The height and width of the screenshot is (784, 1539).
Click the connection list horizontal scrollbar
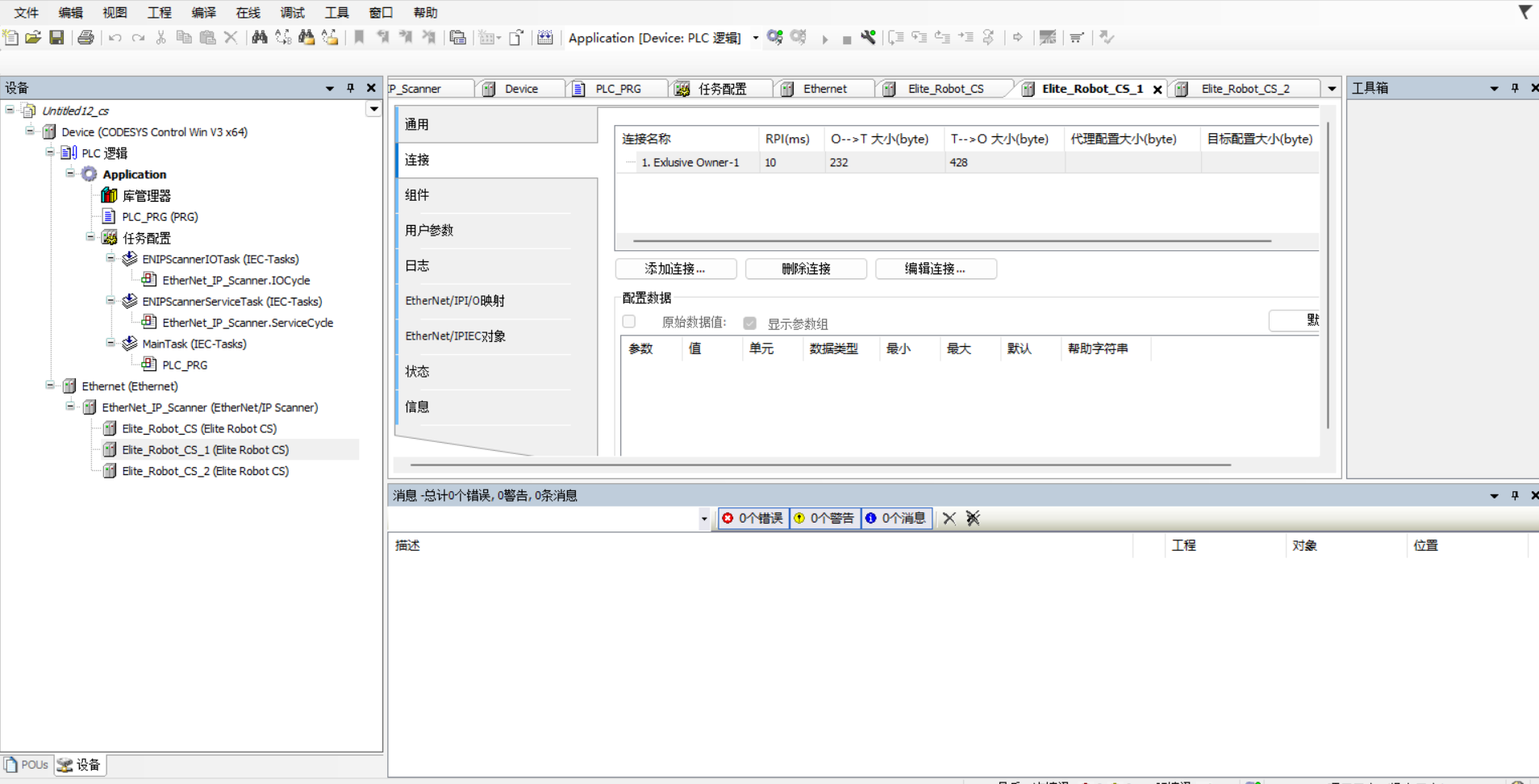[952, 240]
